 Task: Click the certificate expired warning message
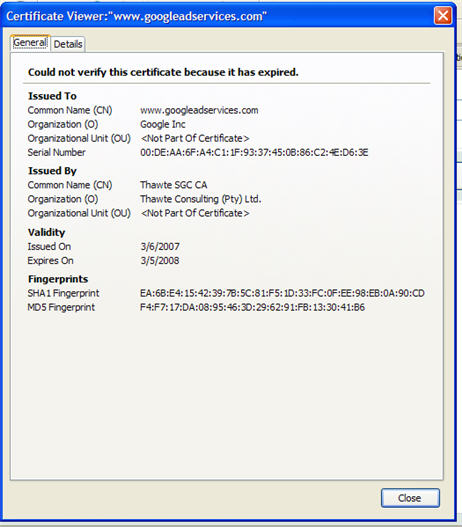pyautogui.click(x=163, y=72)
